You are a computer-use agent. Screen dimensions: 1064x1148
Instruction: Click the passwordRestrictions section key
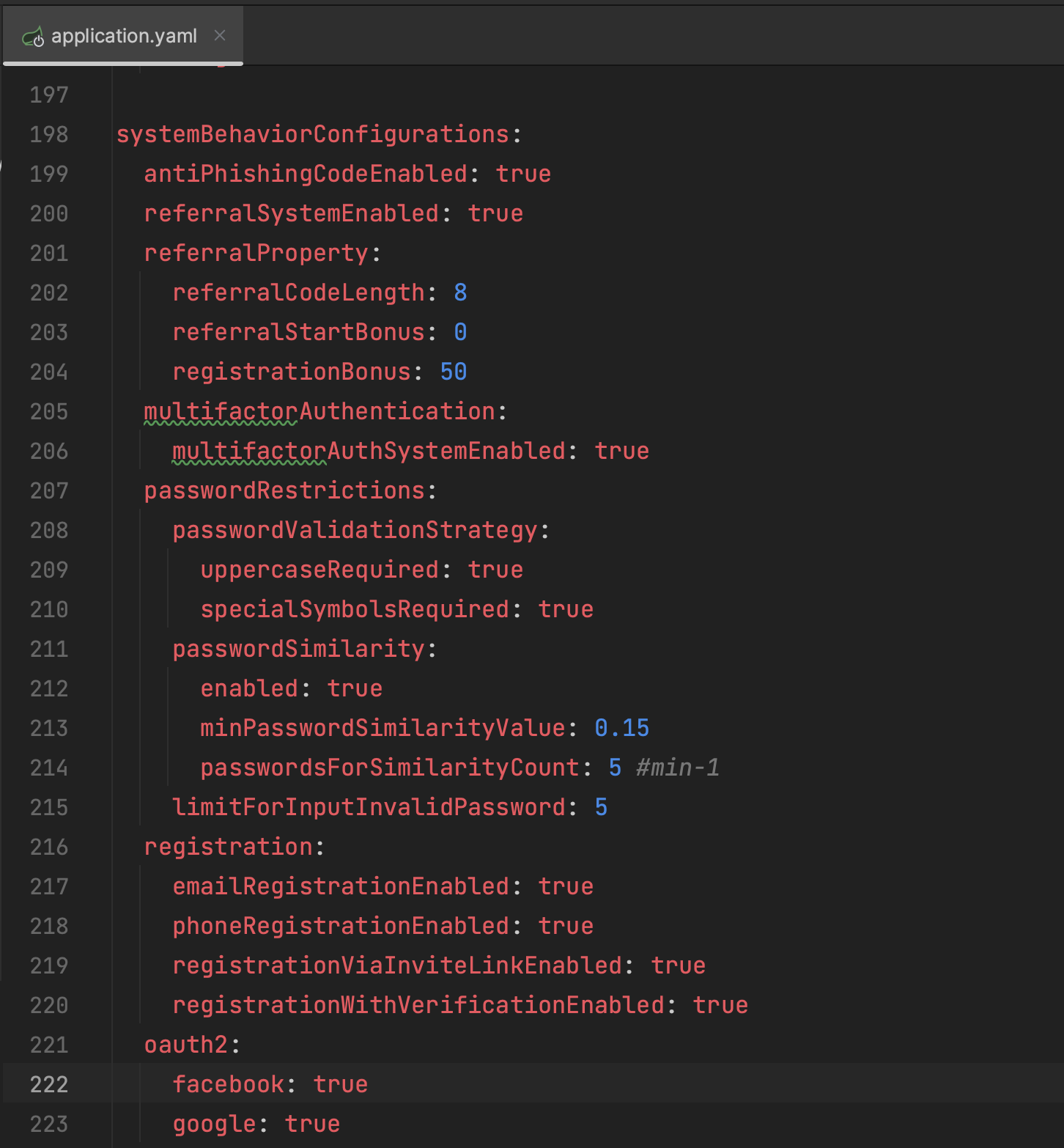coord(284,490)
